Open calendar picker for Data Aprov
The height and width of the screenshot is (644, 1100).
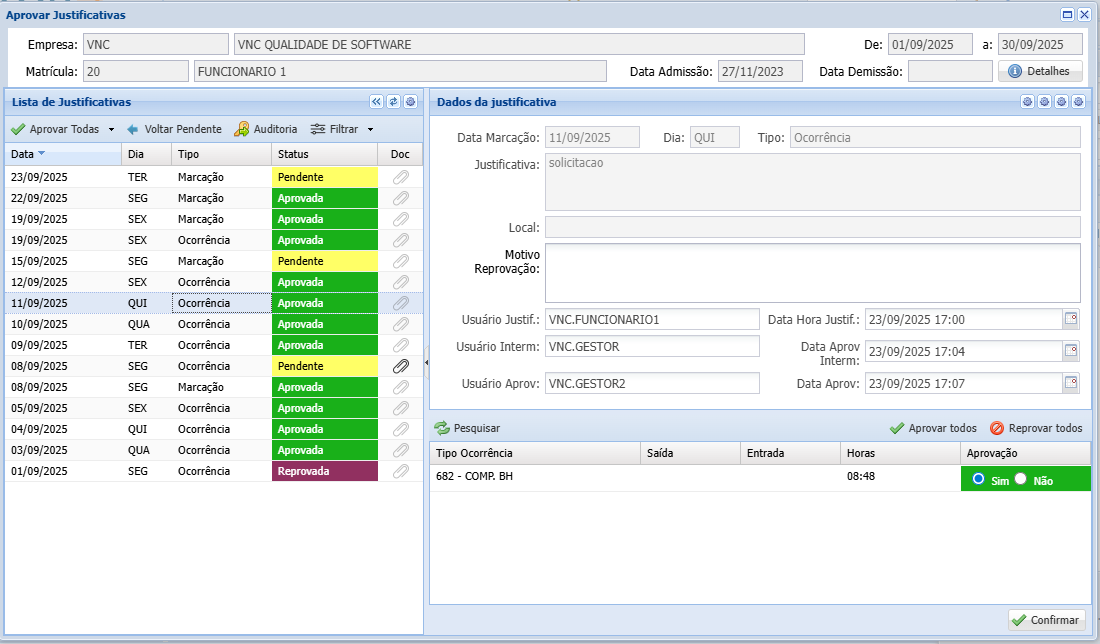point(1071,383)
